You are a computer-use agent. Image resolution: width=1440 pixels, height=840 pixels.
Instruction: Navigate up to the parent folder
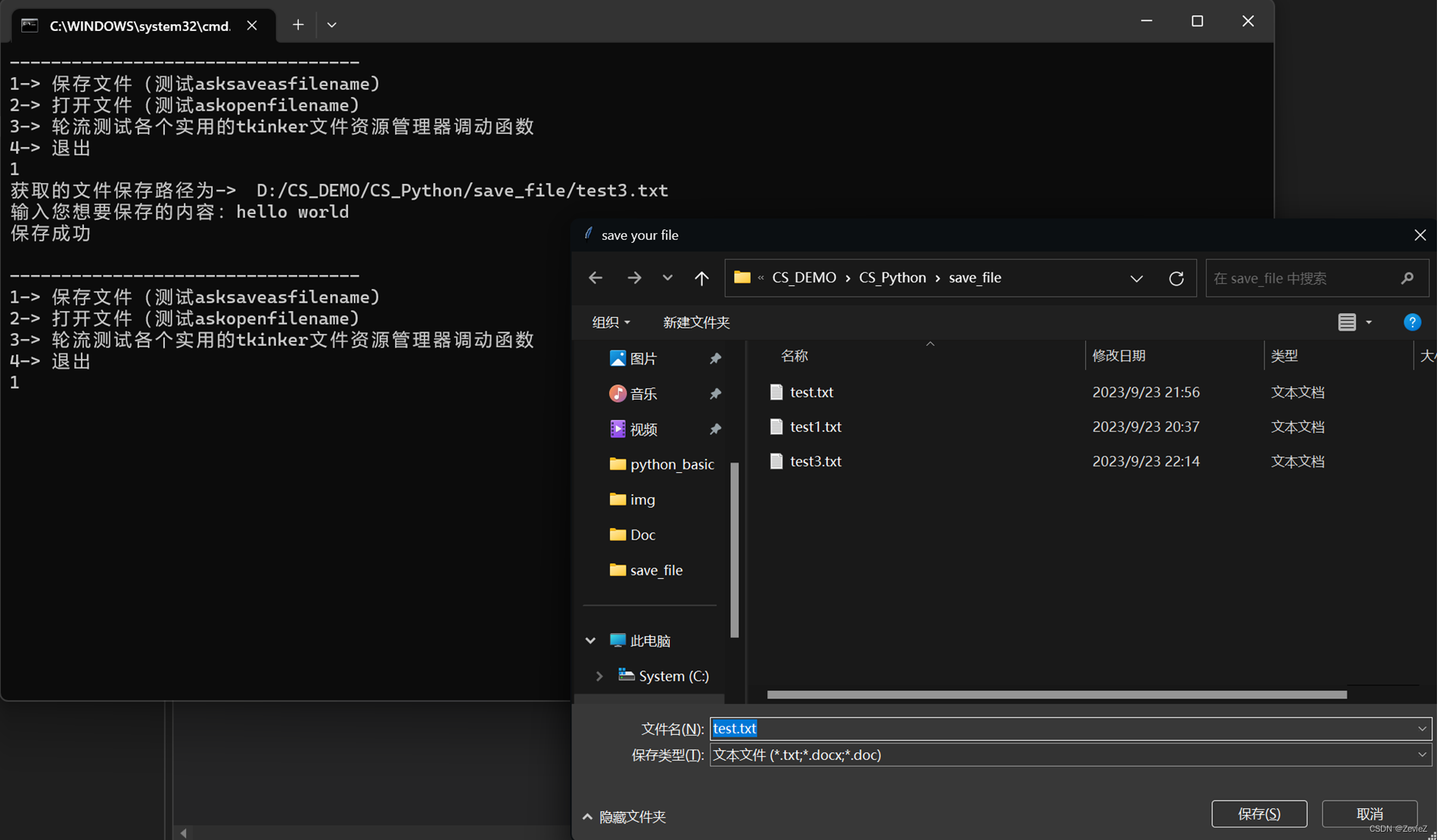[701, 278]
